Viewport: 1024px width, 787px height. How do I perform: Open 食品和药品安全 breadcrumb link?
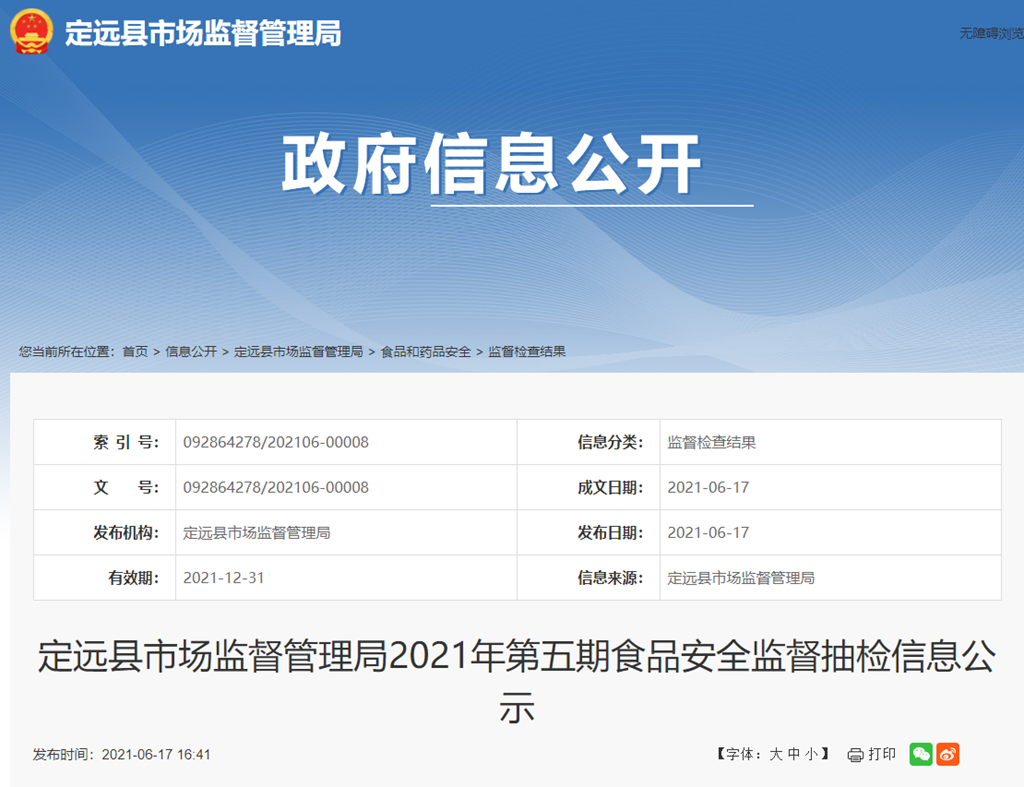(x=426, y=351)
